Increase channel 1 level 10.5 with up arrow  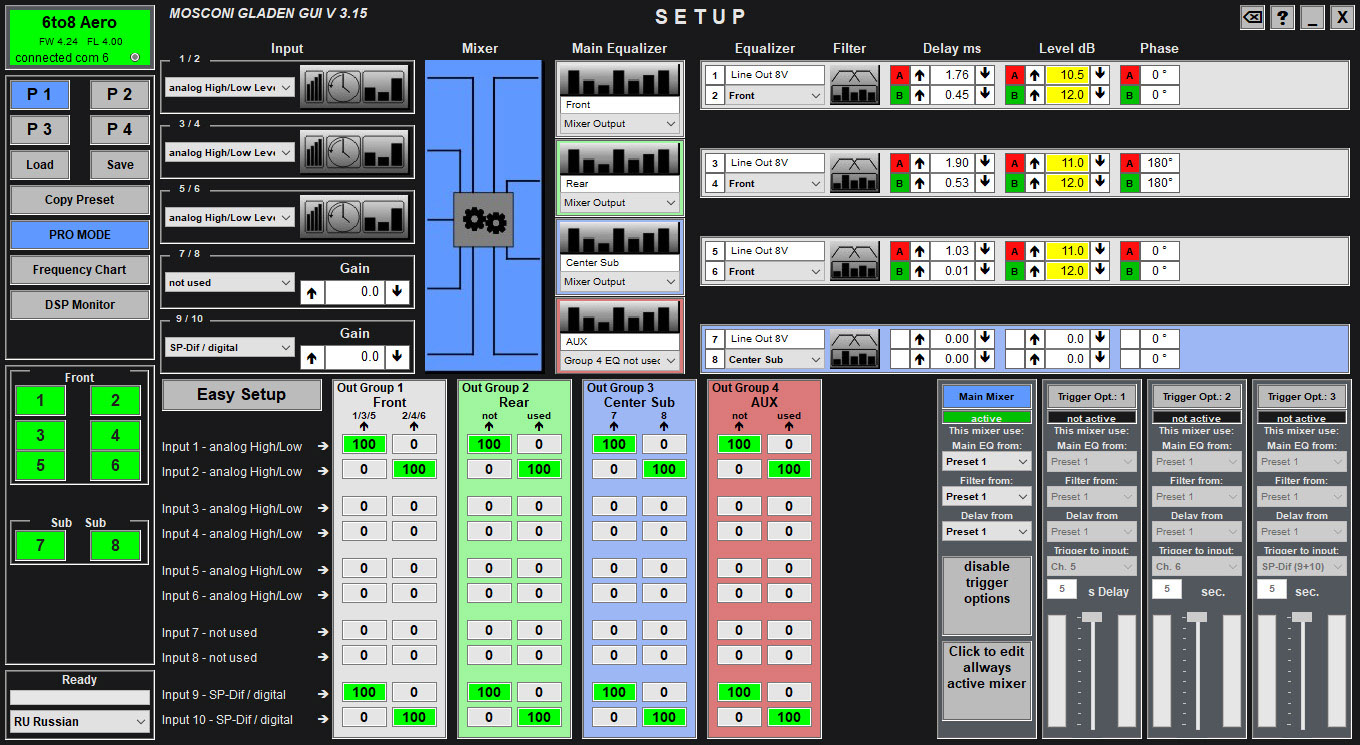(x=1034, y=75)
